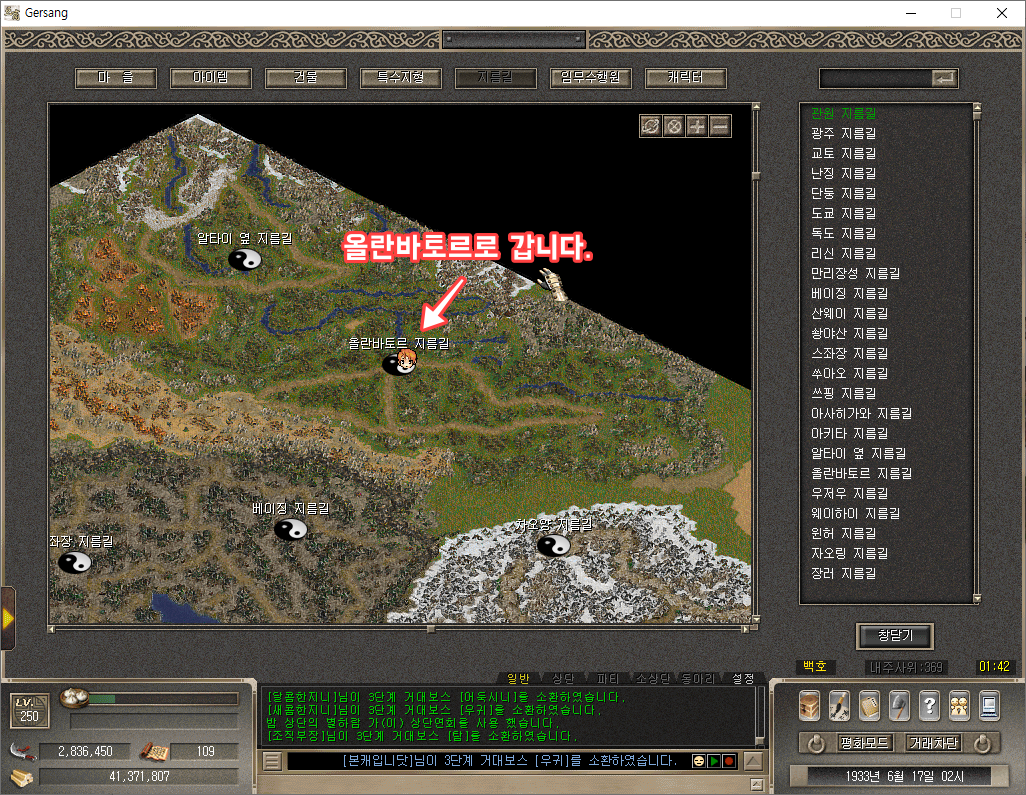
Task: Click the gauntlet cursor marker on the map edge
Action: pos(553,285)
